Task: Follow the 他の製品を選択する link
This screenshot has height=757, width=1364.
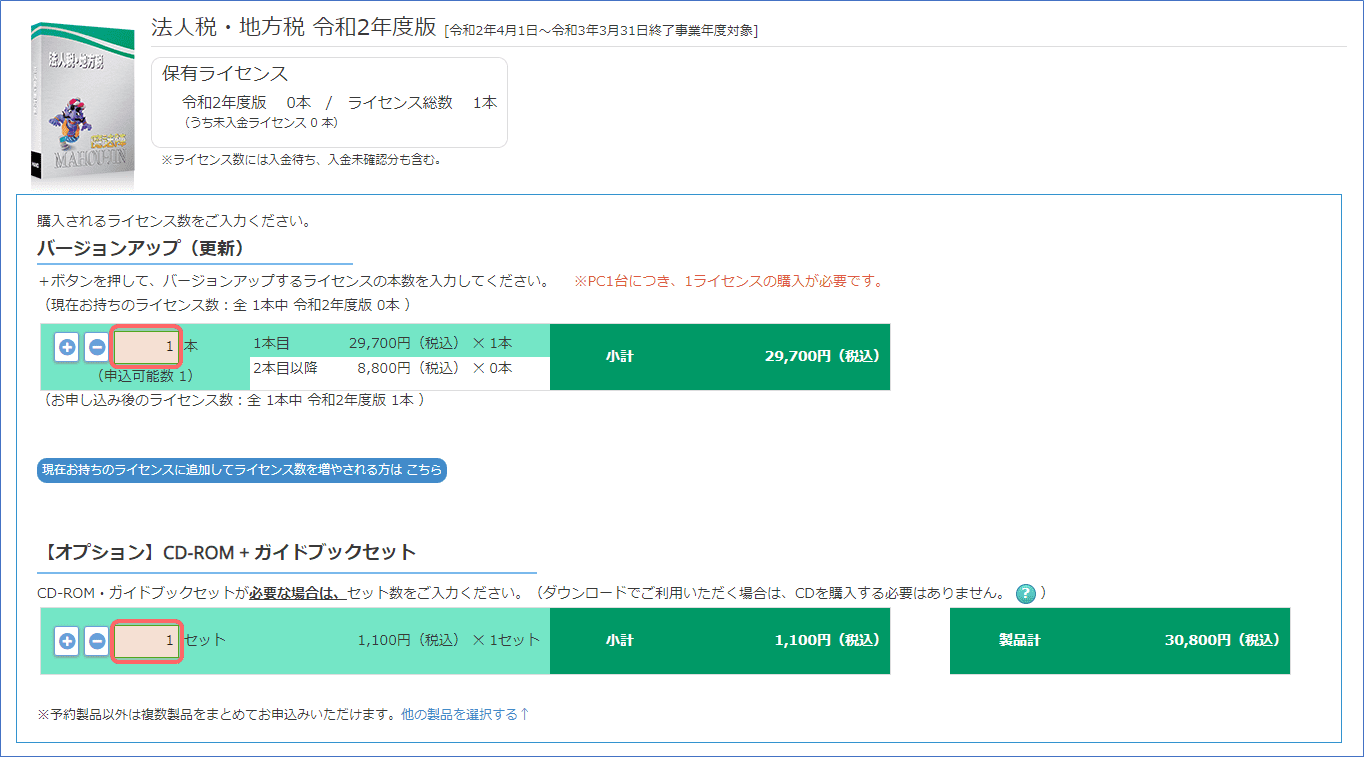Action: [x=465, y=714]
